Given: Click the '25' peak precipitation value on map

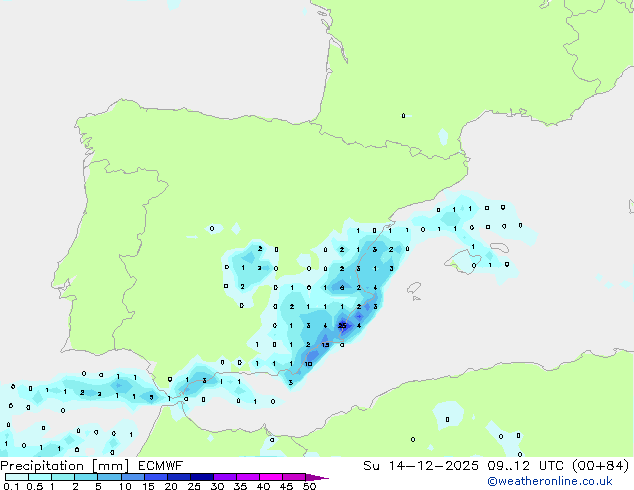Looking at the screenshot, I should pyautogui.click(x=342, y=325).
